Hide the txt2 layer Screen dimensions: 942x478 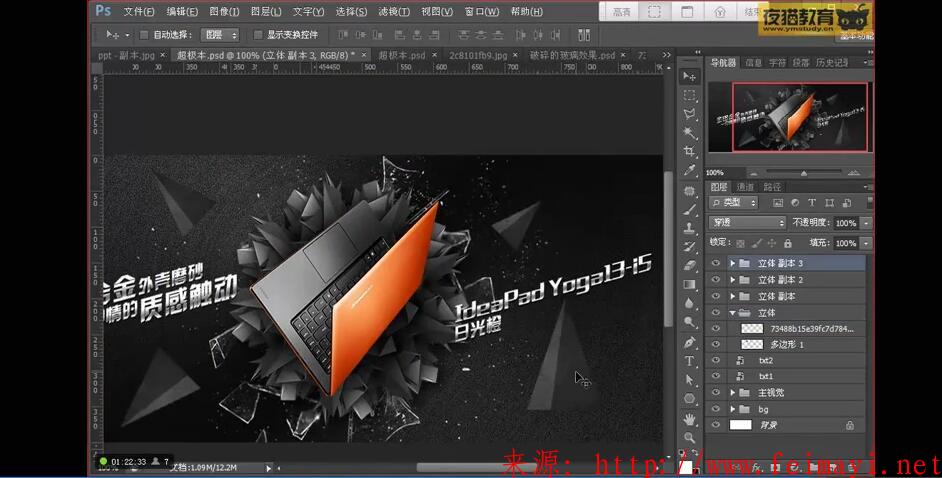[715, 360]
